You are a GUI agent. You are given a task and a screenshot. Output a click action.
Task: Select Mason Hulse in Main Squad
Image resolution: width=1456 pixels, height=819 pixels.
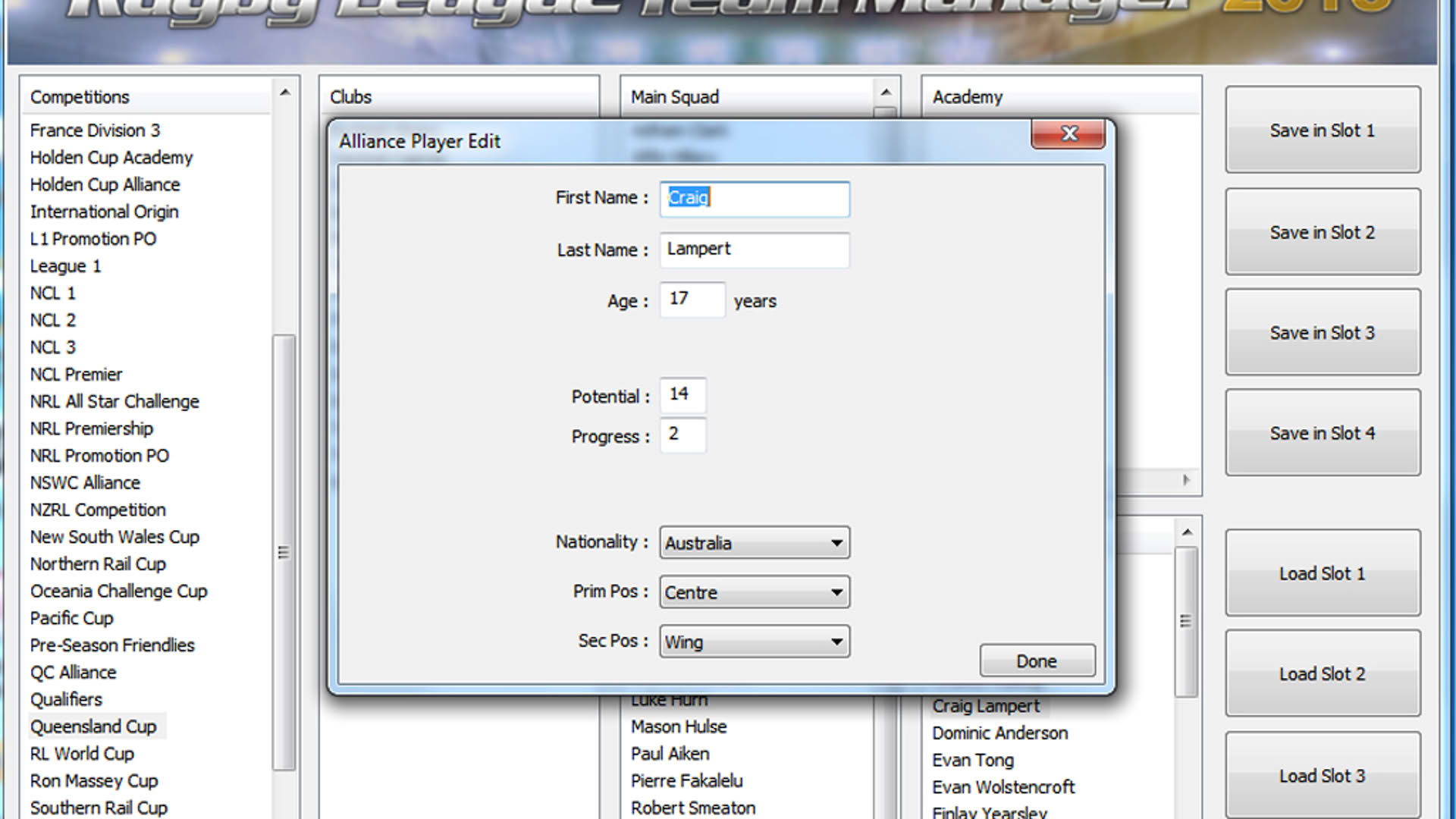(x=679, y=726)
